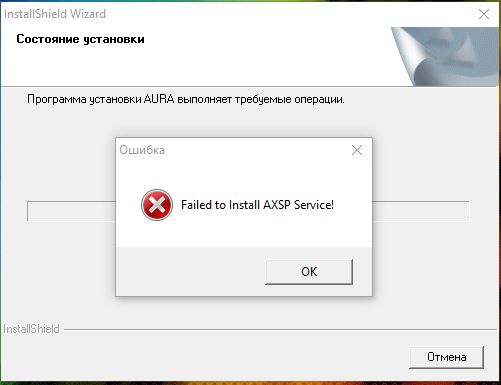Viewport: 501px width, 385px height.
Task: Click the progress bar section right of the error dialog
Action: point(421,211)
